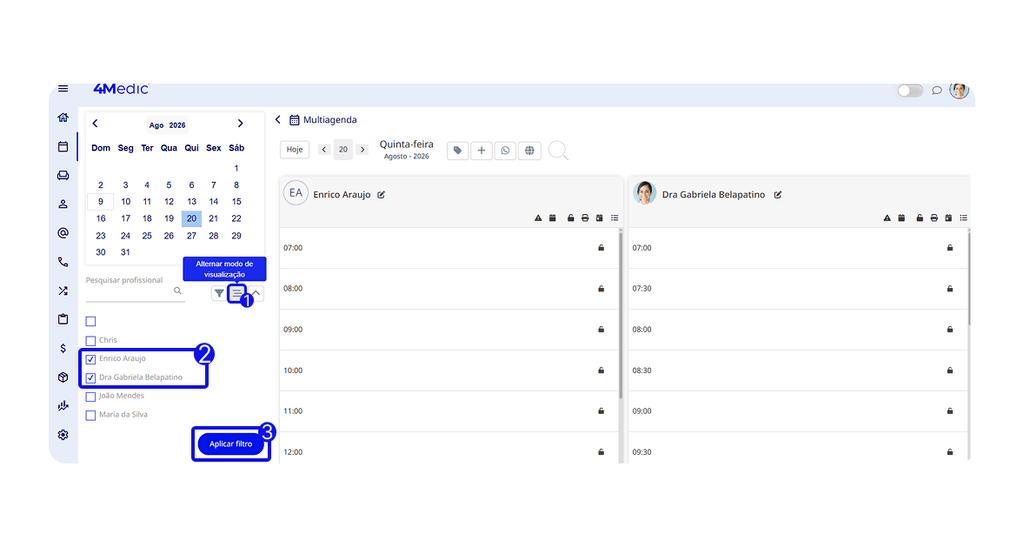Go to previous day using left arrow
1024x548 pixels.
pos(324,150)
